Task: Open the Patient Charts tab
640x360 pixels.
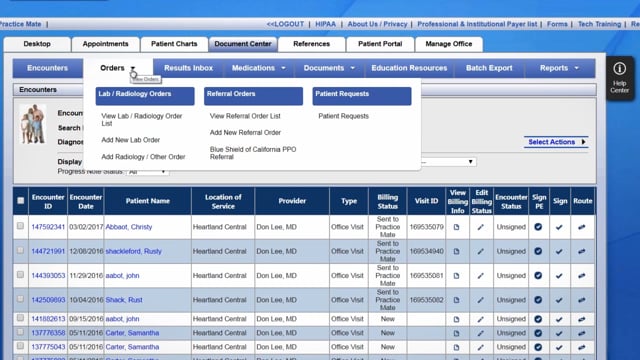Action: [174, 44]
